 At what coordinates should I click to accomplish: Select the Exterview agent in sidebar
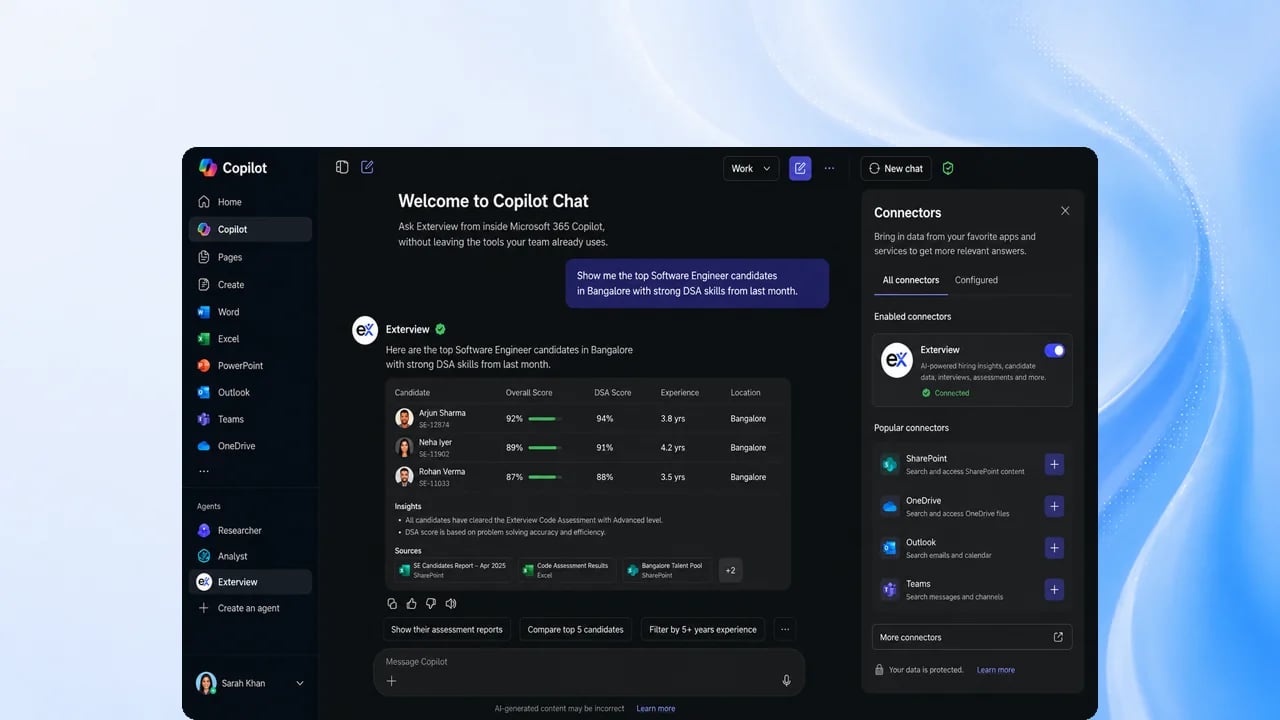[x=250, y=582]
